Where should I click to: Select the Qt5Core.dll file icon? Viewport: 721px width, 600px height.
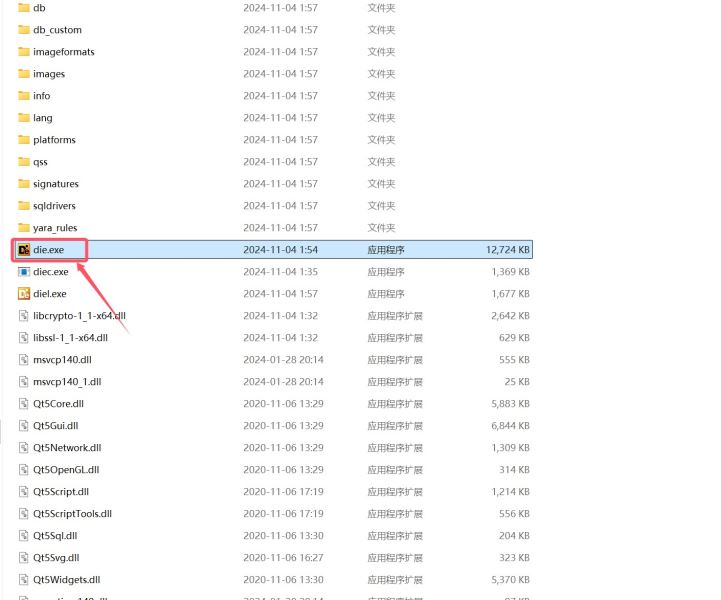point(24,404)
